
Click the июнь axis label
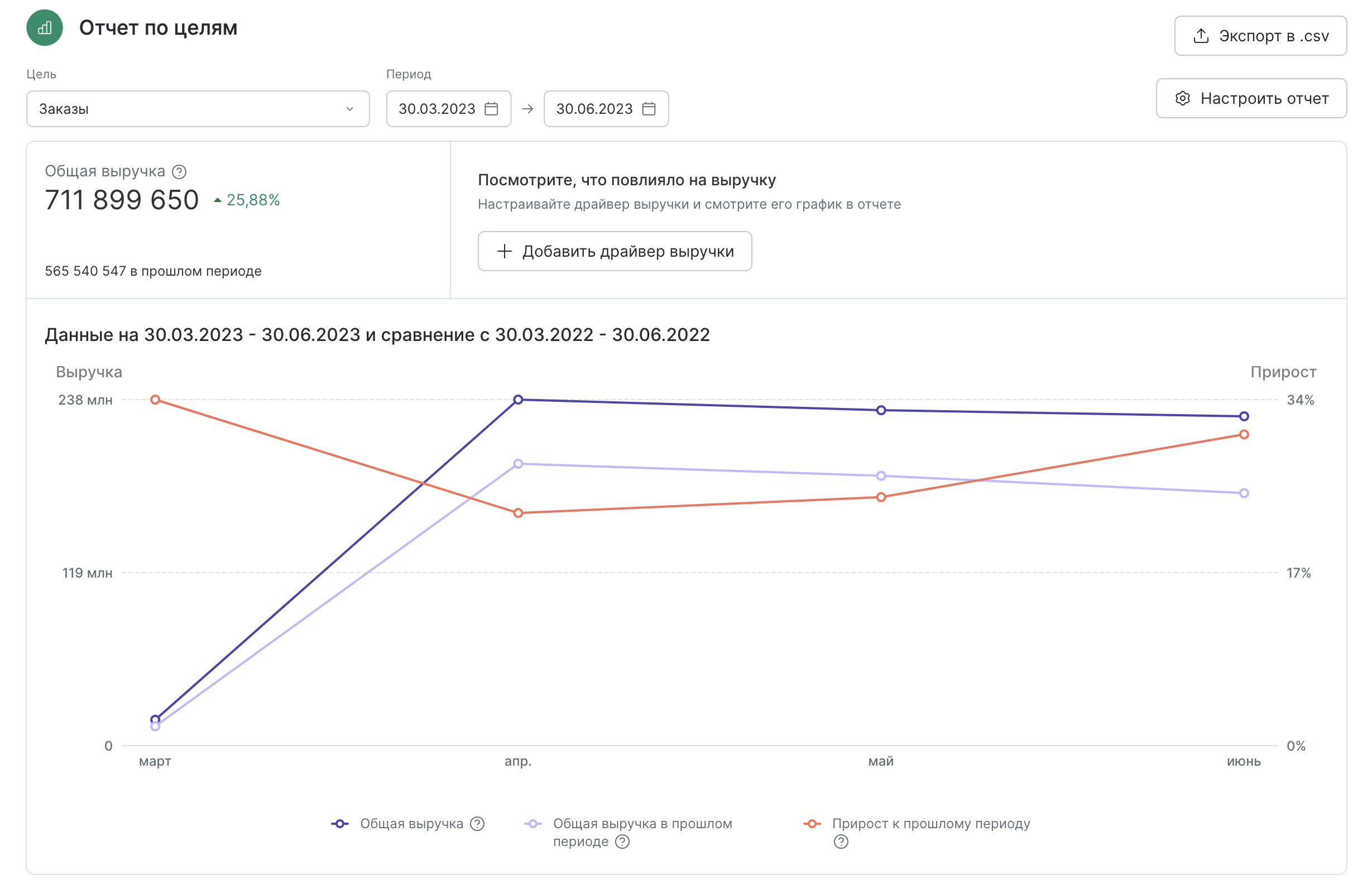1244,761
